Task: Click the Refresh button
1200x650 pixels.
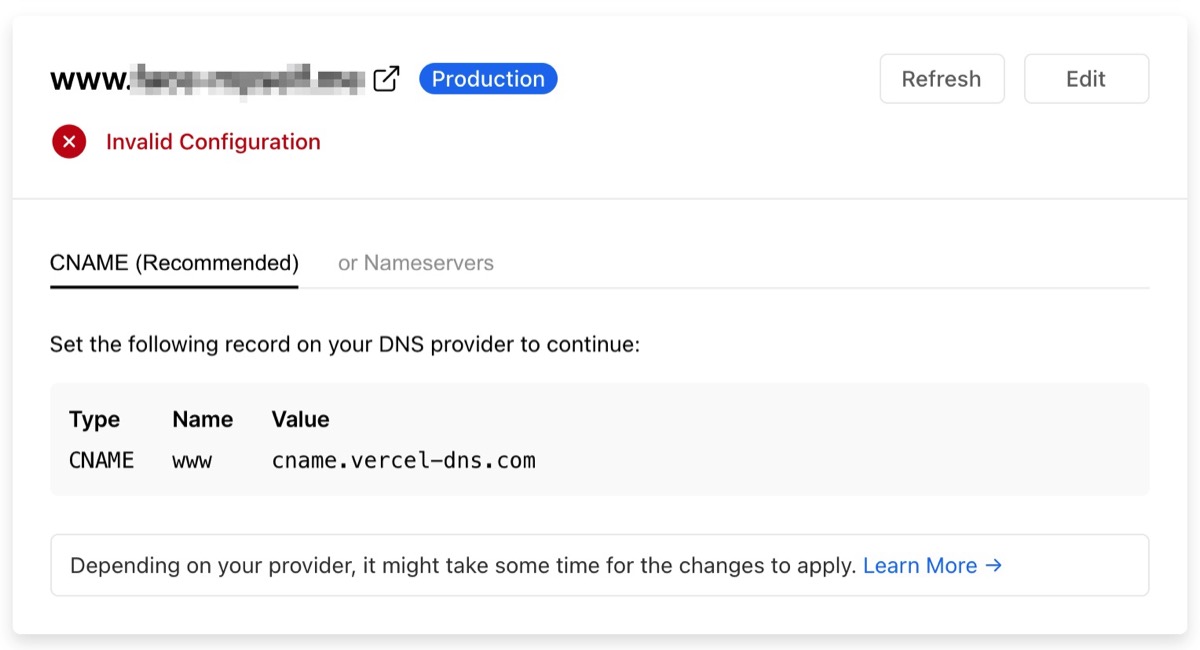Action: coord(941,78)
